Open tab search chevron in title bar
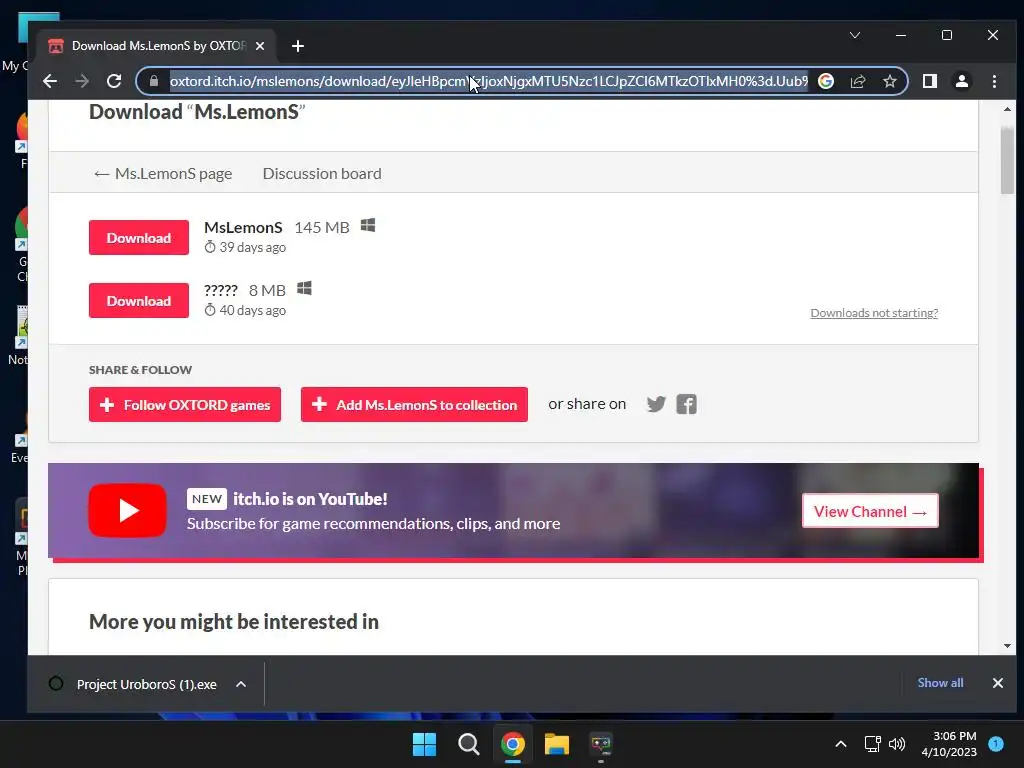 pyautogui.click(x=854, y=35)
